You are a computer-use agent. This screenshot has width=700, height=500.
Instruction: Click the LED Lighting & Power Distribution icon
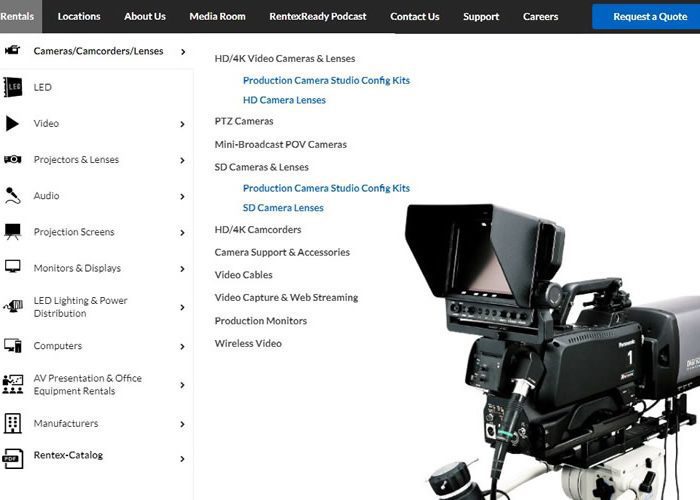[13, 306]
